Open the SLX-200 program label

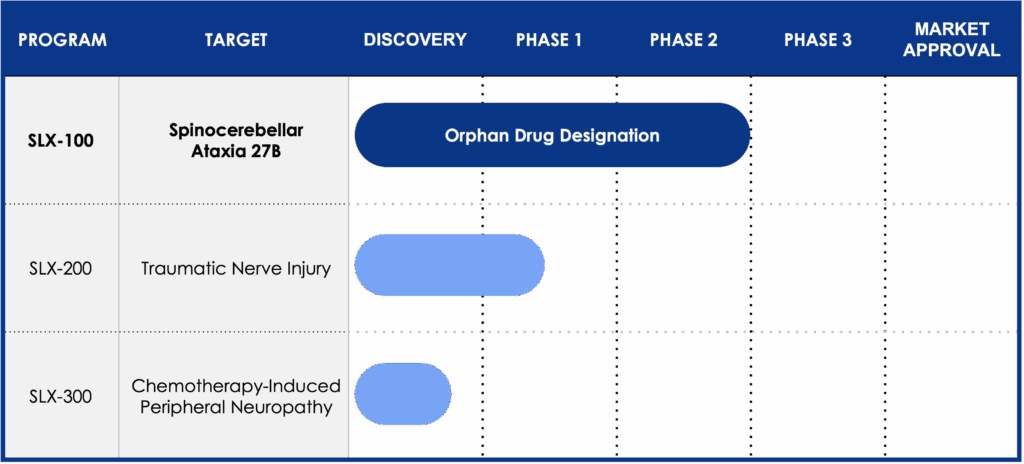pyautogui.click(x=61, y=269)
